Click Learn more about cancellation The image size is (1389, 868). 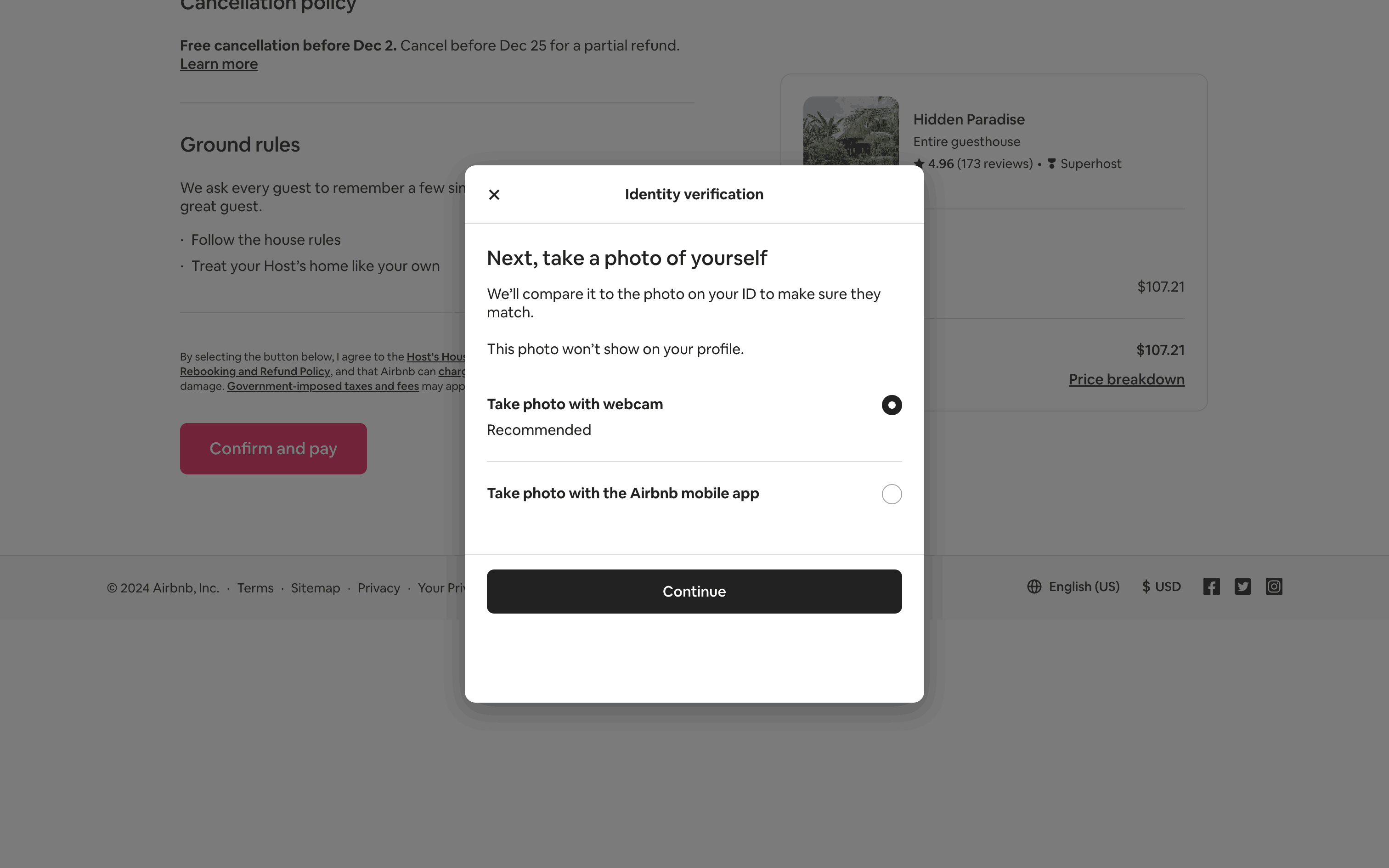point(219,64)
